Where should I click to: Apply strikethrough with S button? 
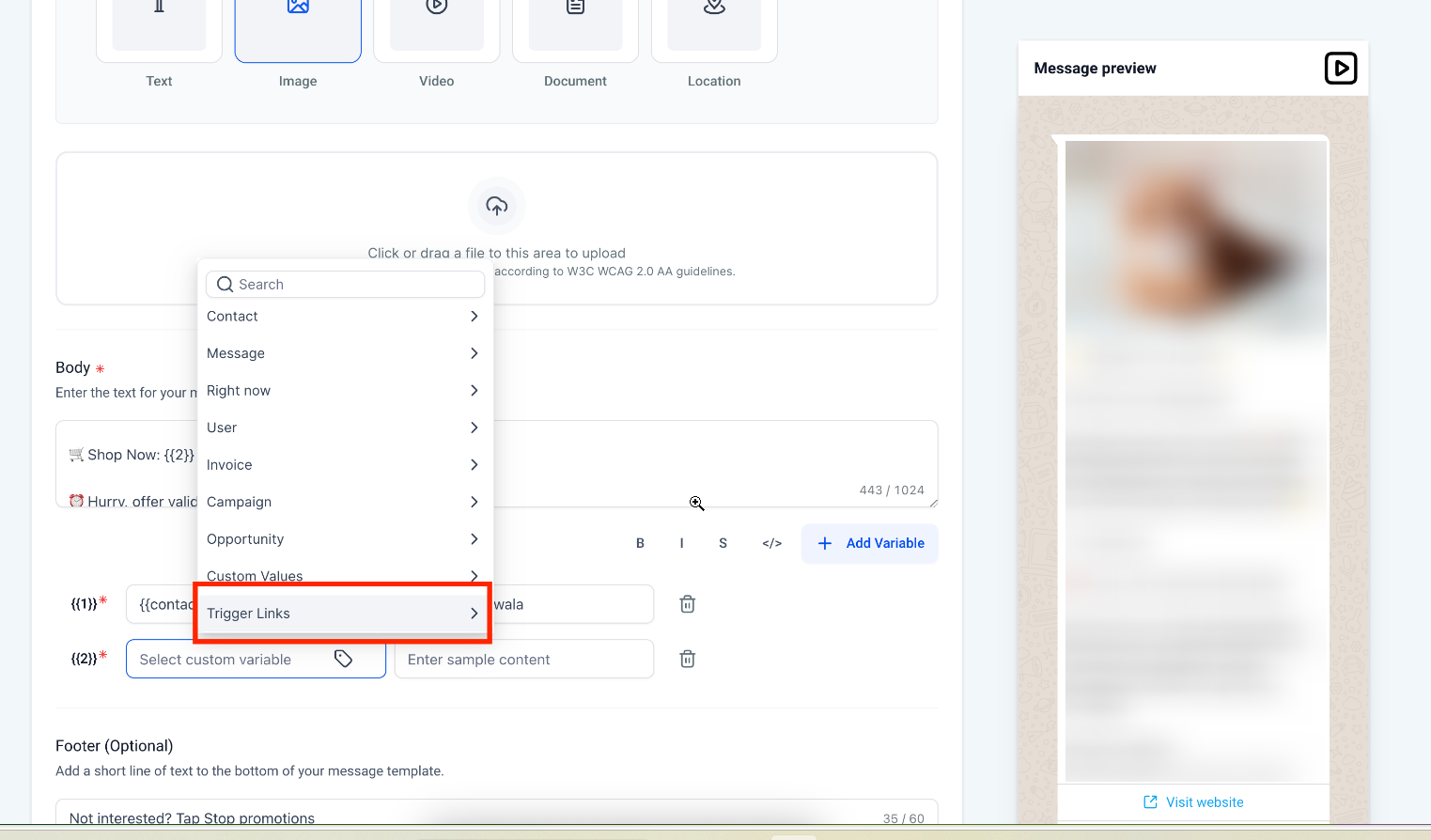(x=723, y=543)
